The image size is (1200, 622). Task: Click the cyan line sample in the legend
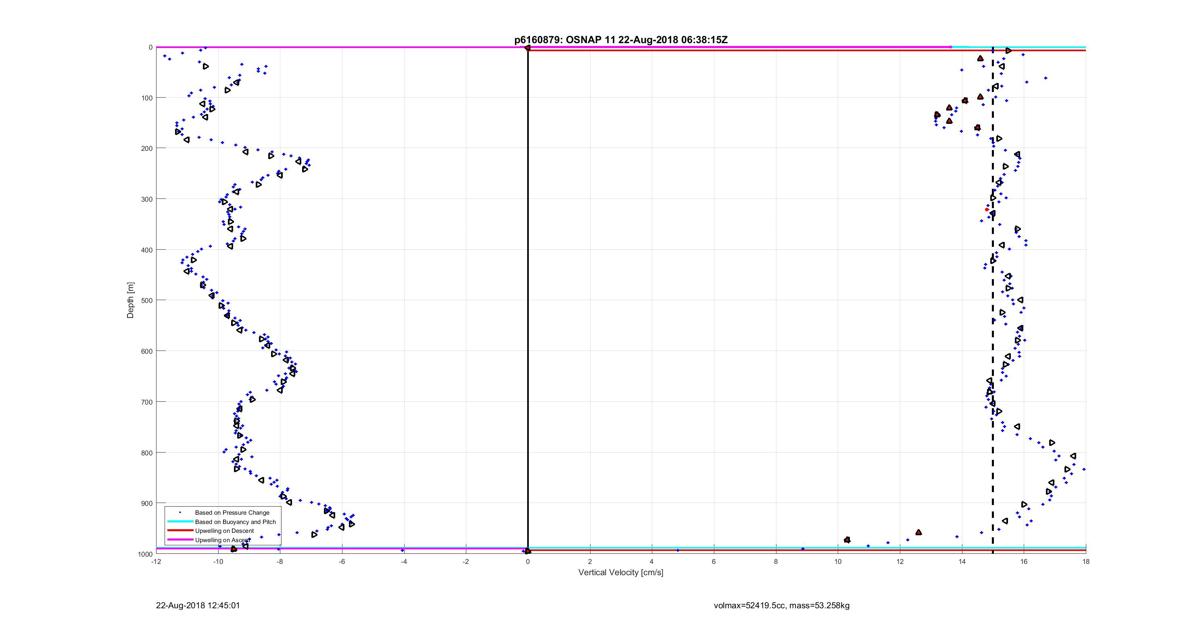coord(180,522)
